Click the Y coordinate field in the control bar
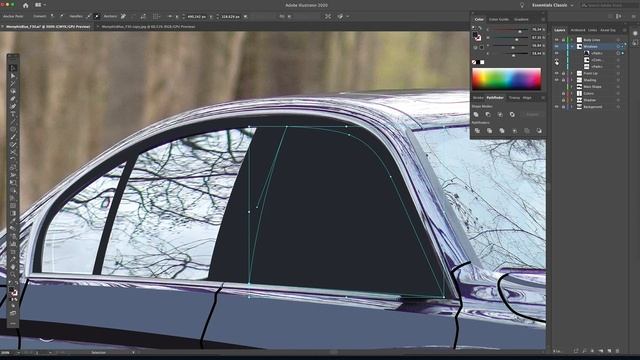Viewport: 640px width, 360px height. click(x=231, y=16)
